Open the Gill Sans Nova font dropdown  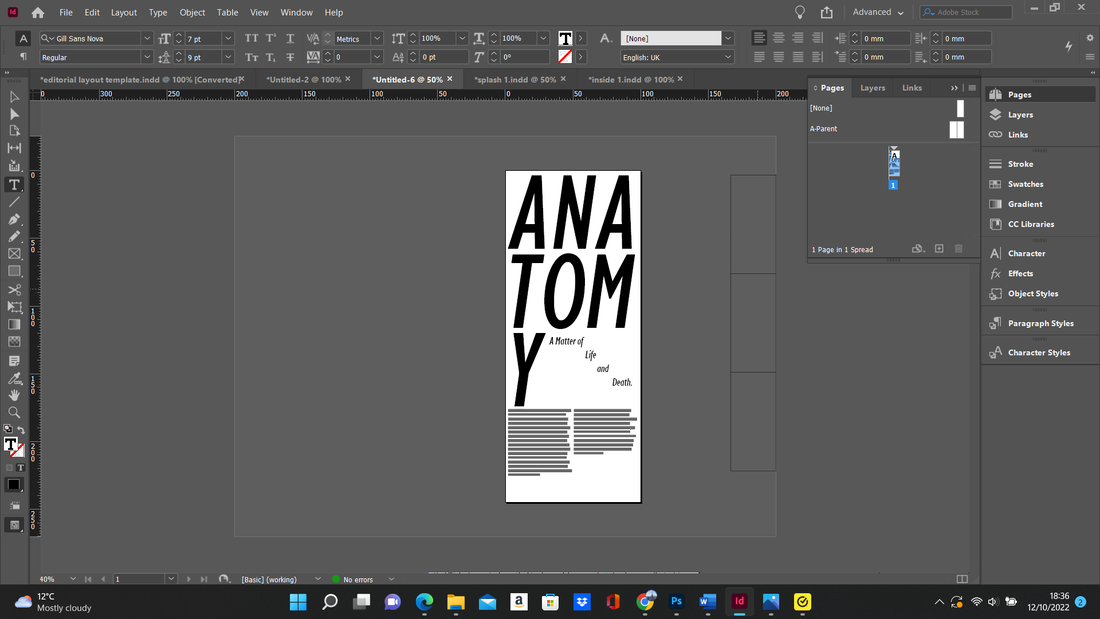tap(147, 39)
